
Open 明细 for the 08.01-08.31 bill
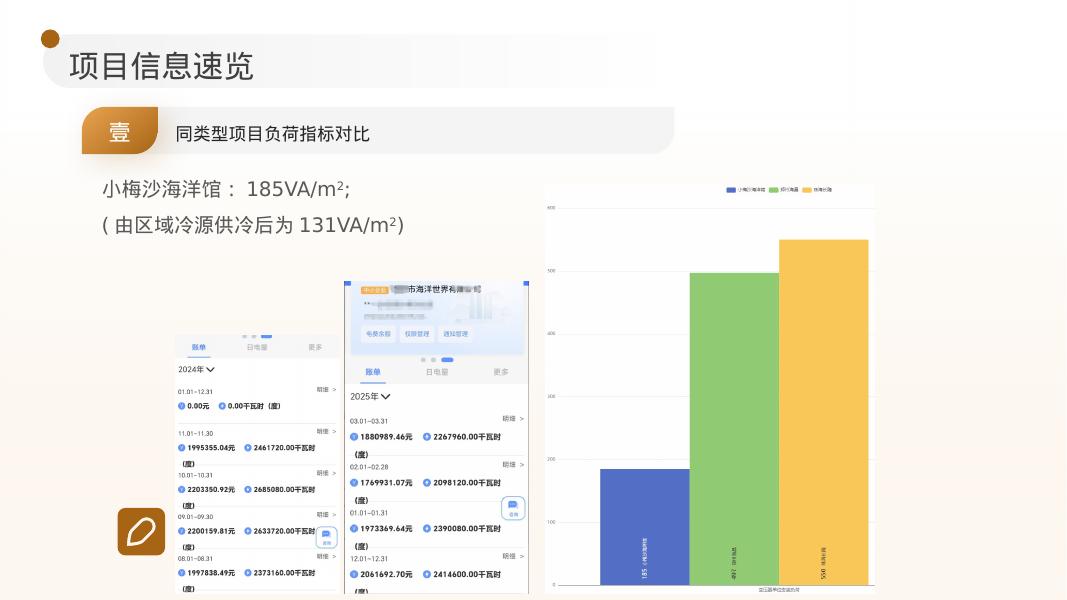(326, 556)
